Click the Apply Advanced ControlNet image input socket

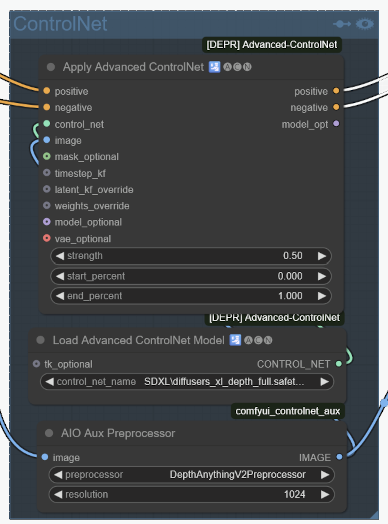47,140
